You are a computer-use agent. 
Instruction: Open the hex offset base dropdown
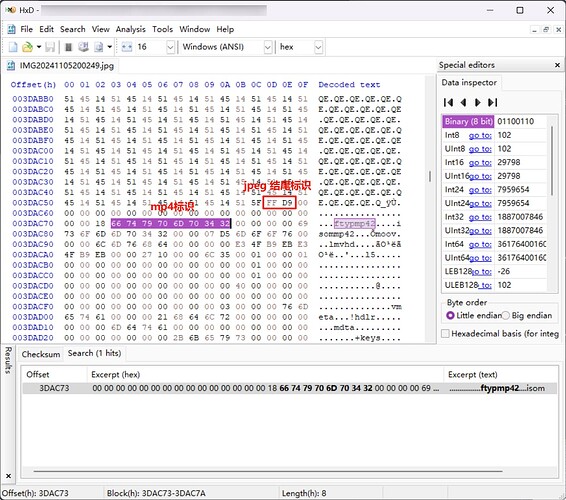(318, 47)
